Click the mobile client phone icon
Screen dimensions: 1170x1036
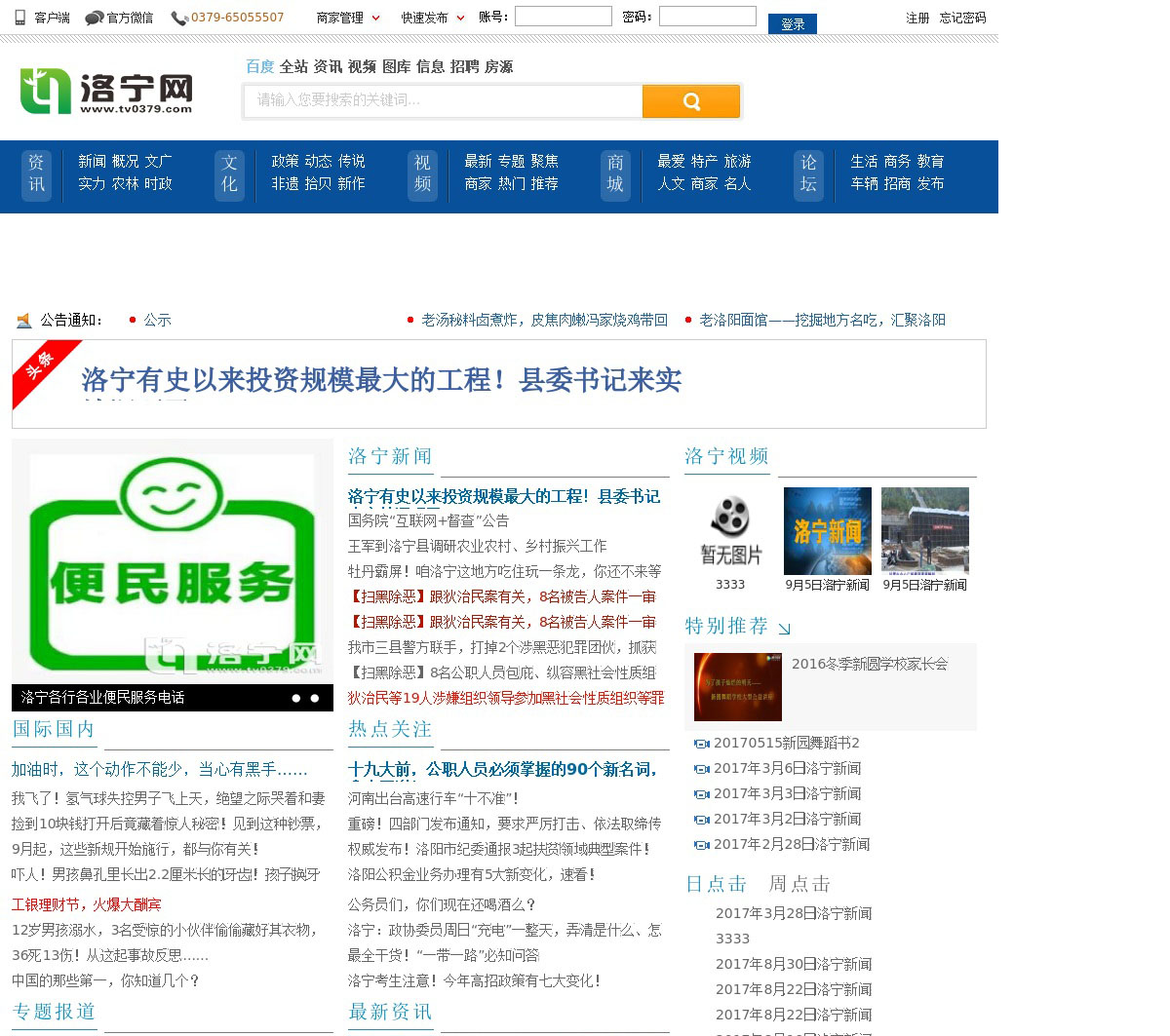click(20, 18)
